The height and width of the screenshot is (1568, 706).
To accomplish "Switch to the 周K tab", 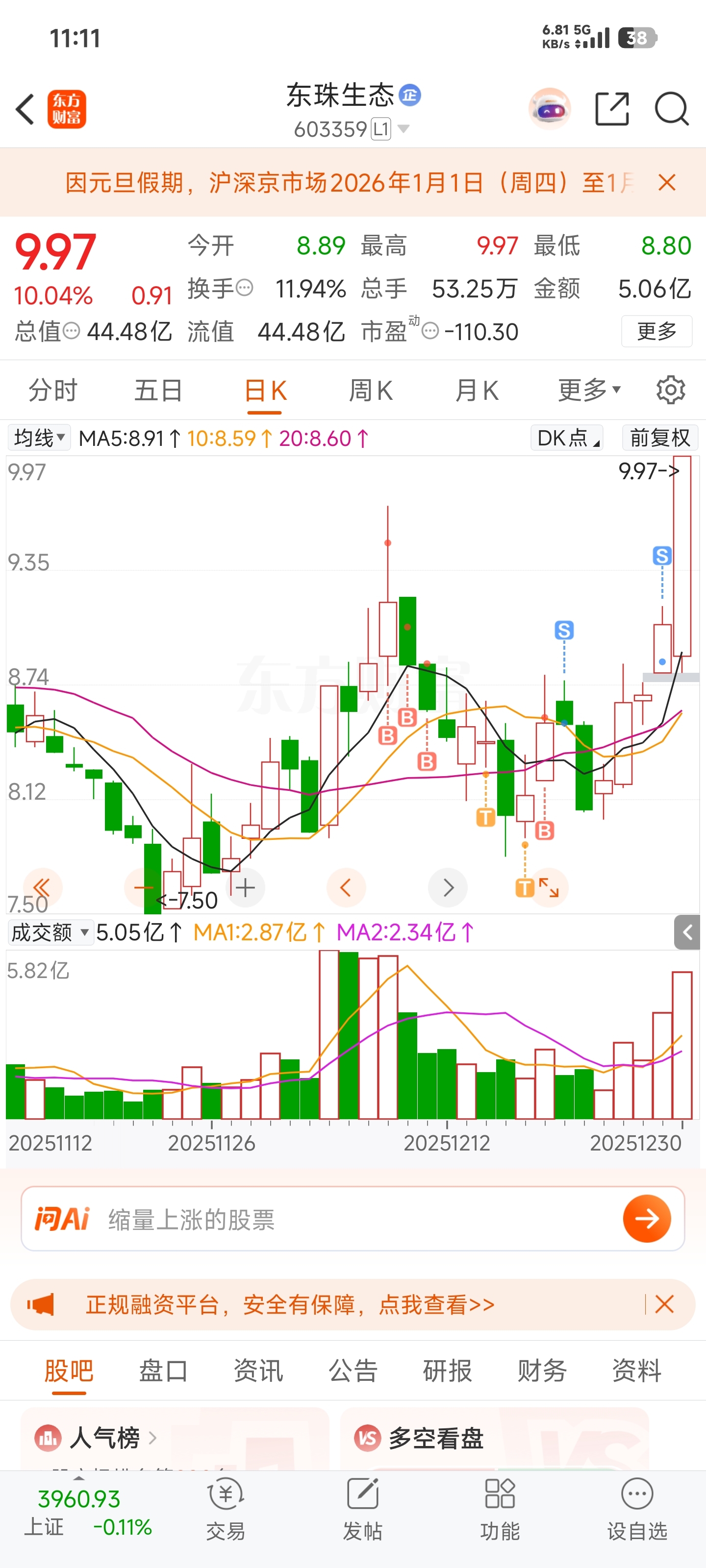I will [370, 390].
